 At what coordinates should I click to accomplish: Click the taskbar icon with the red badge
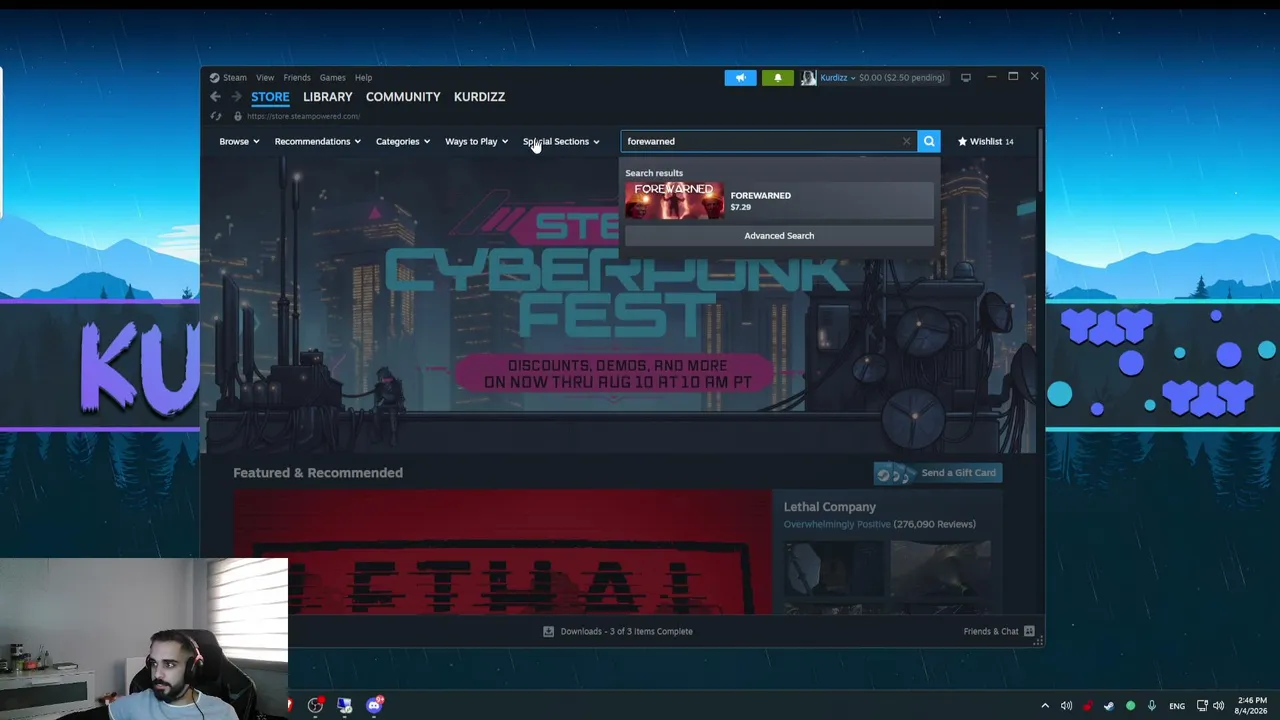tap(315, 705)
